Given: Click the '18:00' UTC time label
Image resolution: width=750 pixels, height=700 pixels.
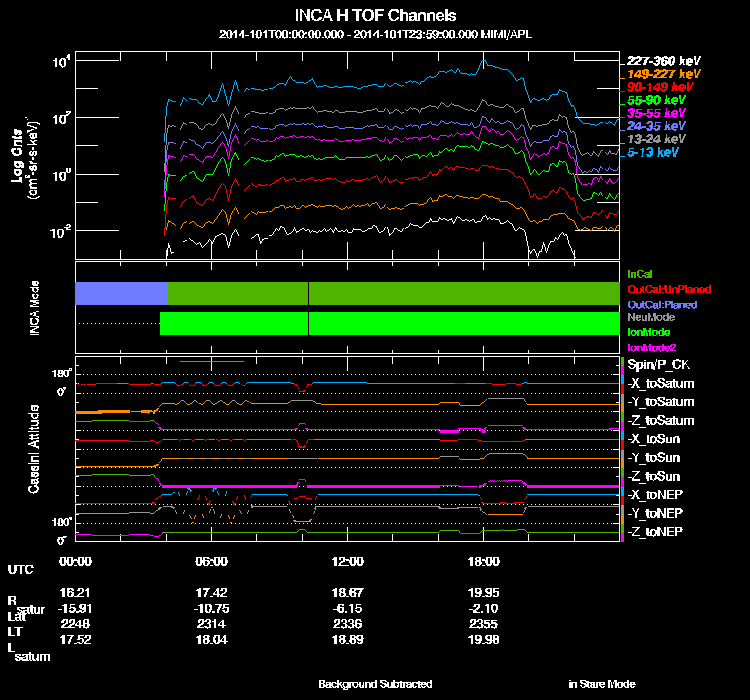Looking at the screenshot, I should coord(484,561).
